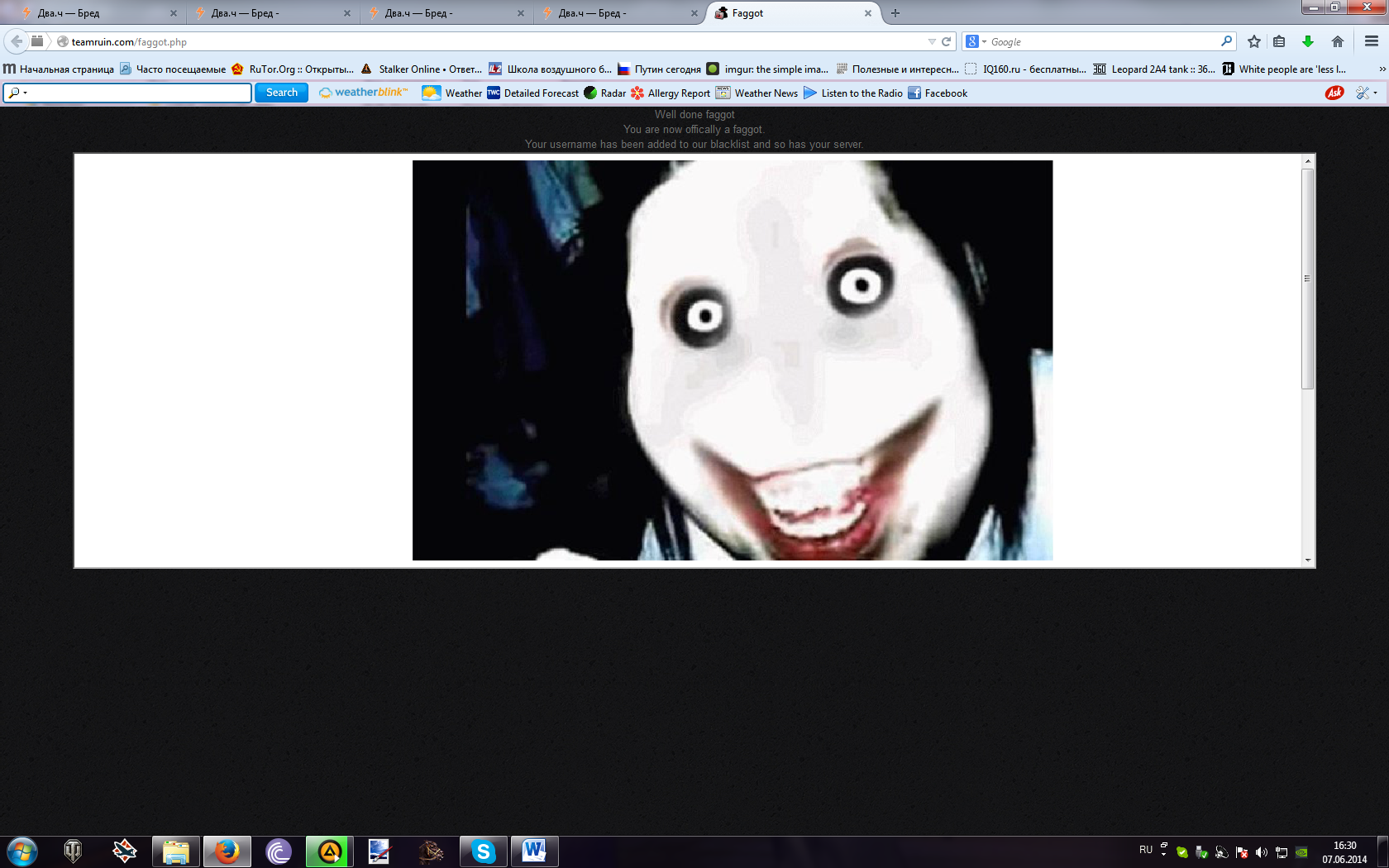Viewport: 1389px width, 868px height.
Task: Open the NVIDIA tray icon
Action: 1301,852
